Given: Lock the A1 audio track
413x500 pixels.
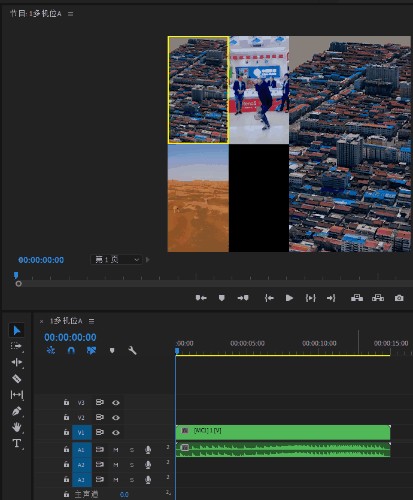Looking at the screenshot, I should [66, 449].
